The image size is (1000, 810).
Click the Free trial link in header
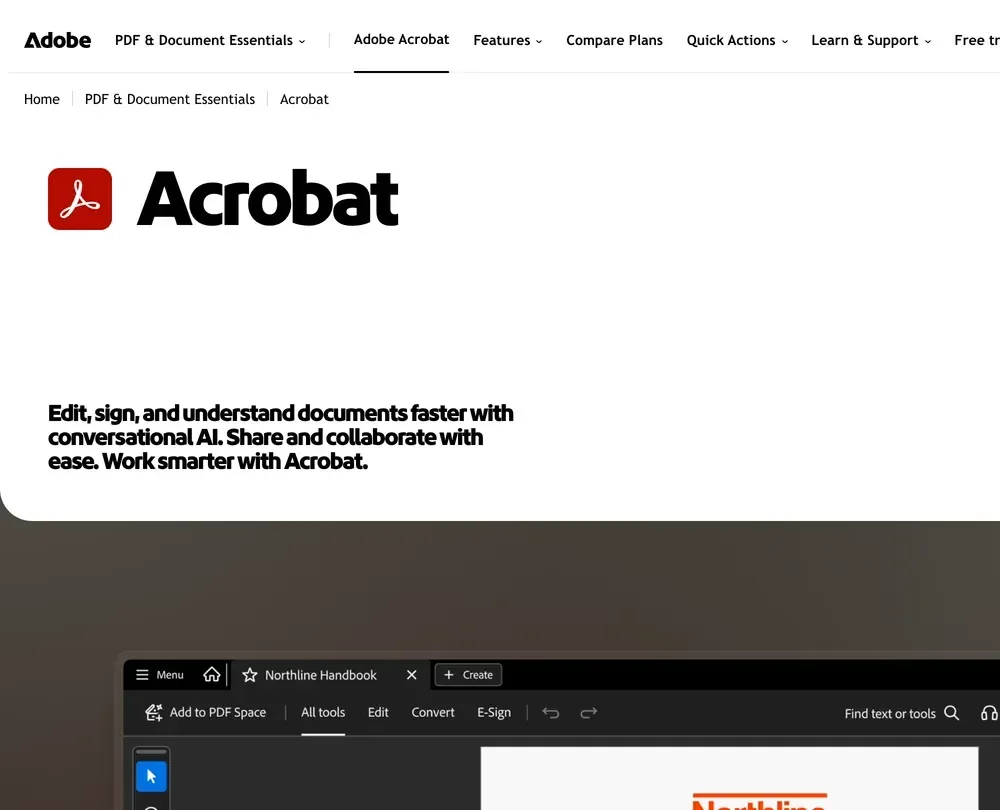click(977, 40)
